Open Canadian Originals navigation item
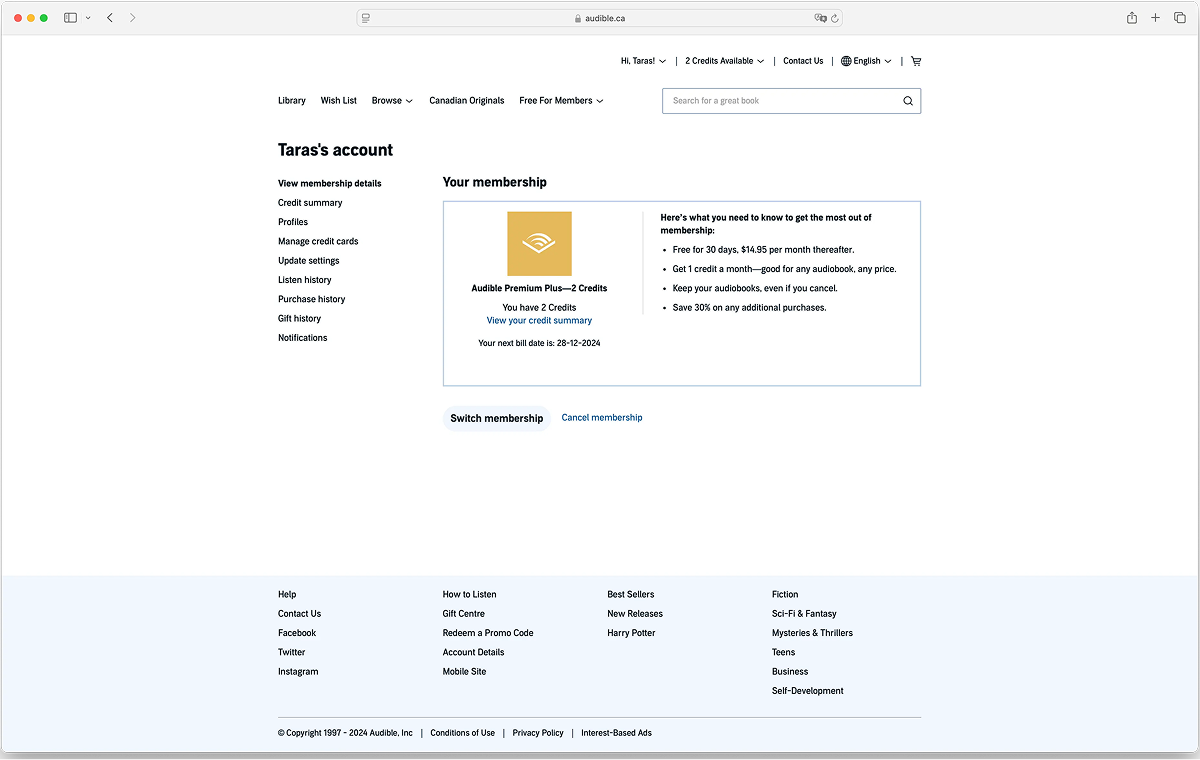 pos(467,101)
